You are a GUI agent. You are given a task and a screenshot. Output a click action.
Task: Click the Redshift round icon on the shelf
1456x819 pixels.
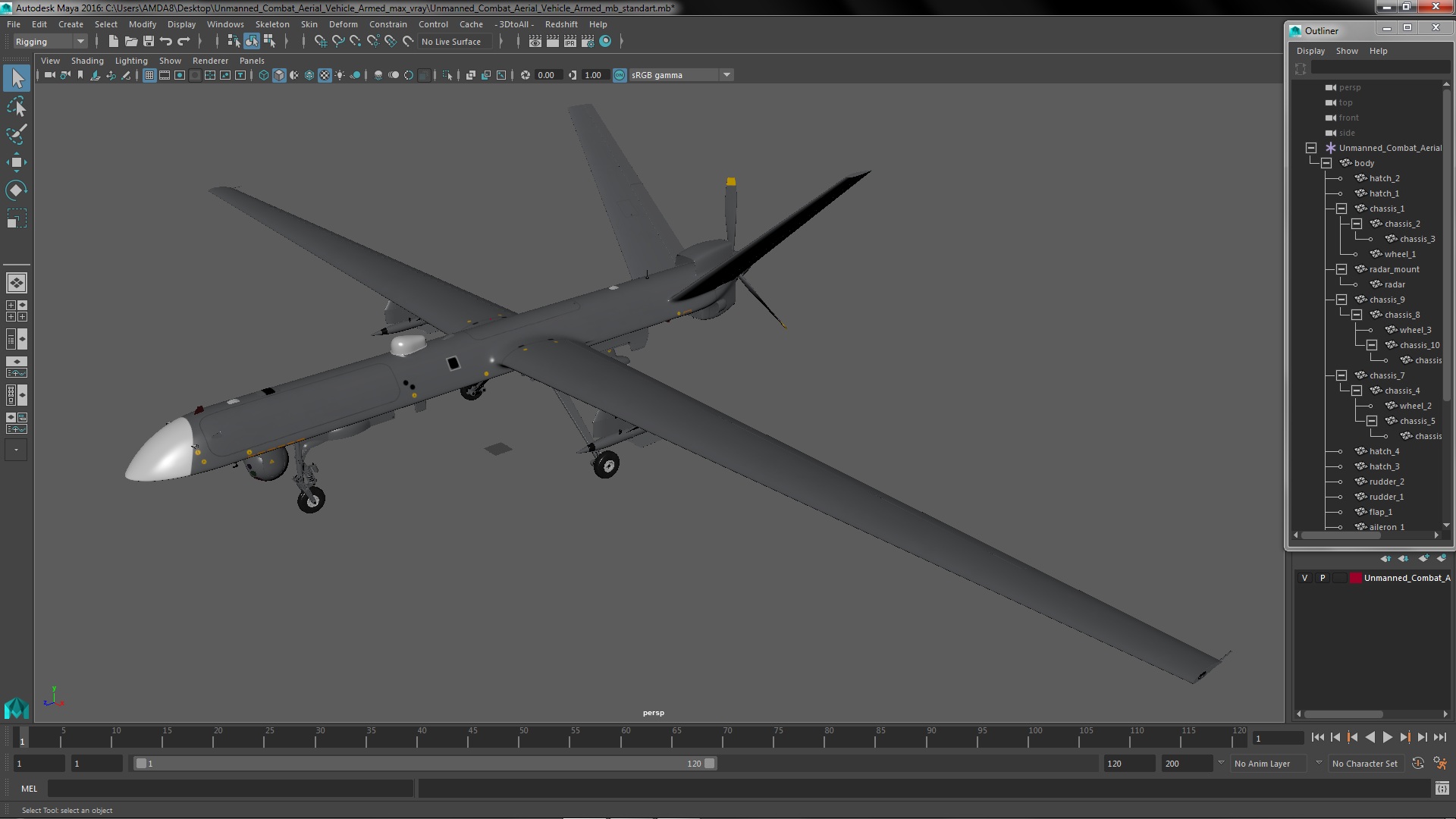coord(605,42)
